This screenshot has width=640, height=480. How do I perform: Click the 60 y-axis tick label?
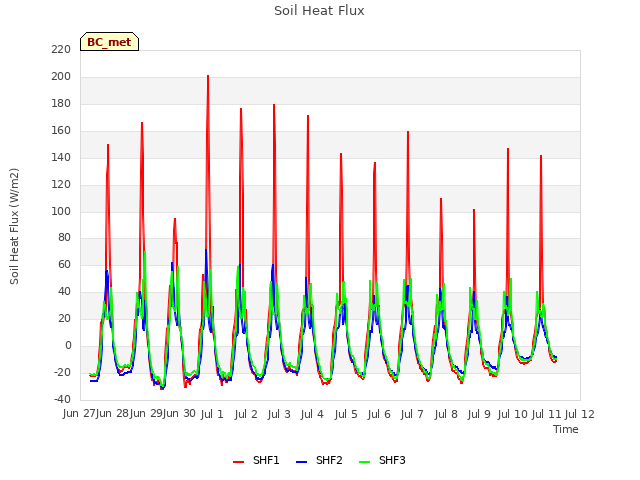click(x=64, y=264)
